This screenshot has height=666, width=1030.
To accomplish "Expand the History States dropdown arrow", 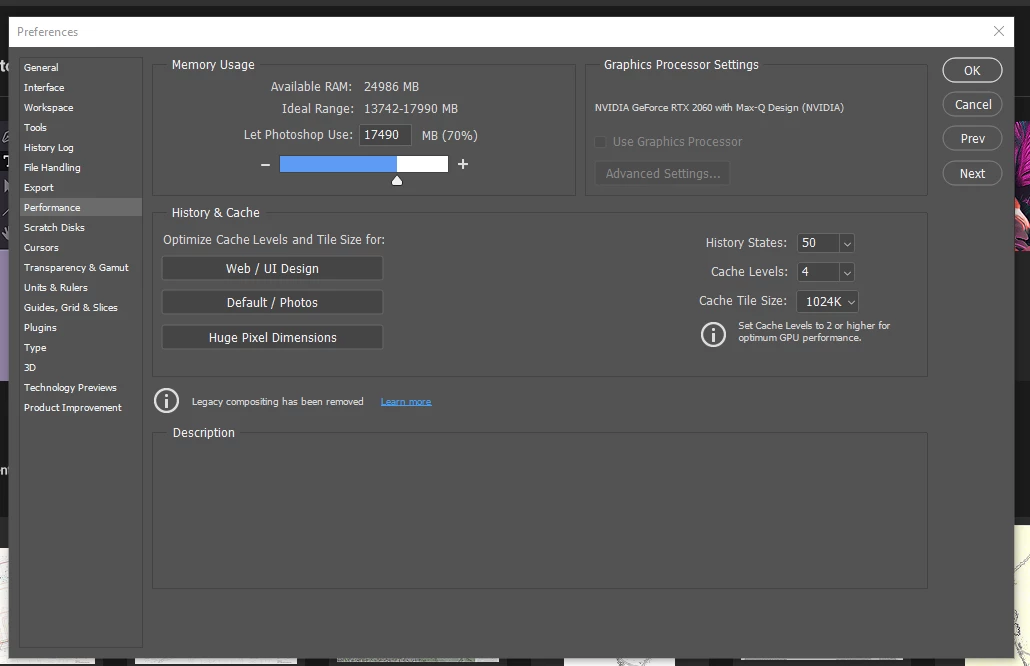I will click(847, 244).
